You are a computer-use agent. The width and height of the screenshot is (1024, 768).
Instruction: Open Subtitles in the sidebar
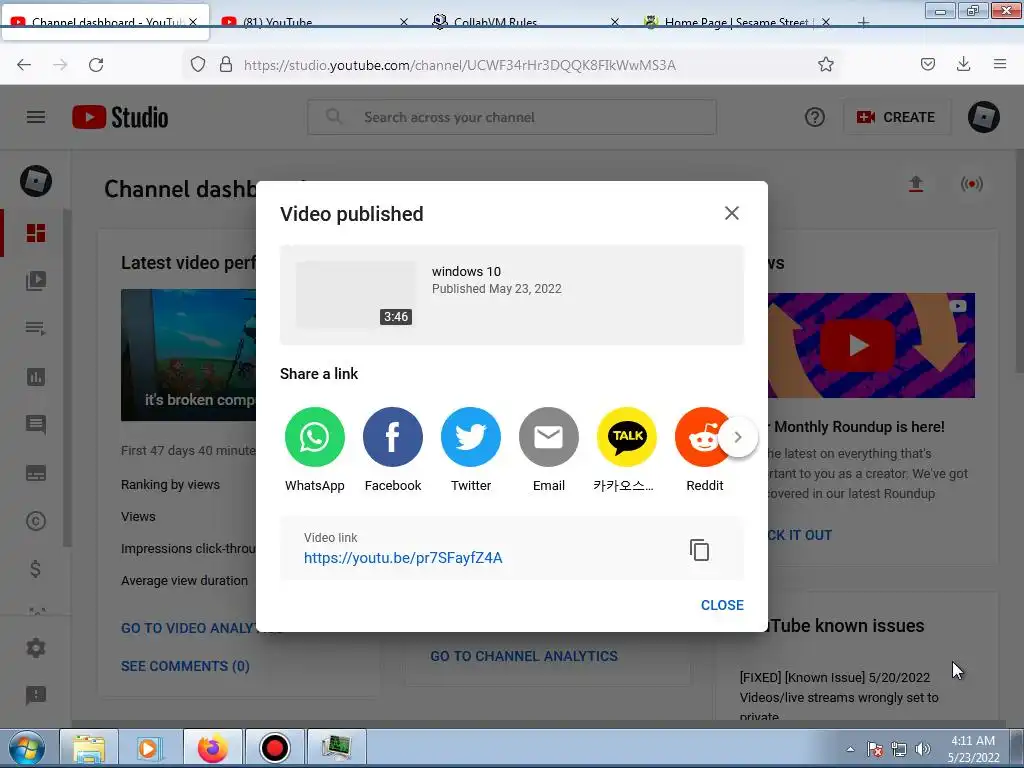click(x=36, y=473)
